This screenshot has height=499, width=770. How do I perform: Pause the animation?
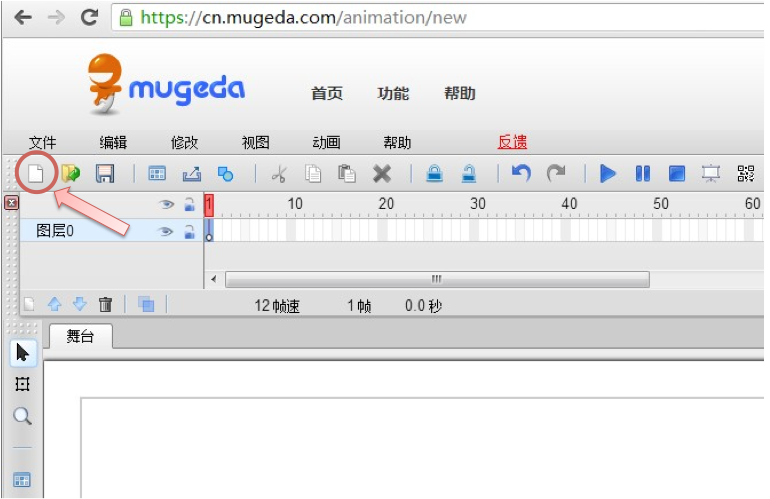pyautogui.click(x=642, y=173)
